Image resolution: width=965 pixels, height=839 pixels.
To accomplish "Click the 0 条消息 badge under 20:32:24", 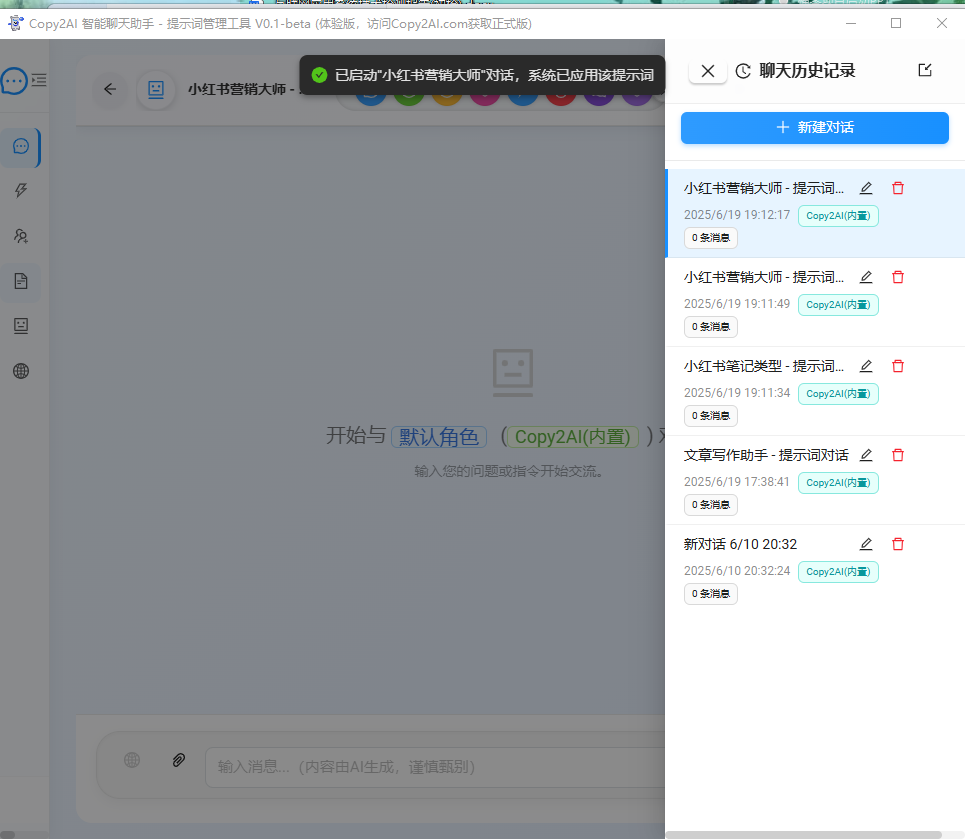I will (710, 594).
